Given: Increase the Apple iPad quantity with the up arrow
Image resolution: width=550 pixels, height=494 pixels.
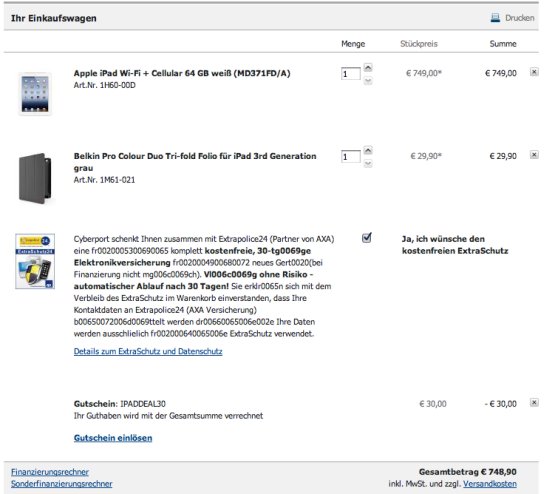Looking at the screenshot, I should coord(368,67).
